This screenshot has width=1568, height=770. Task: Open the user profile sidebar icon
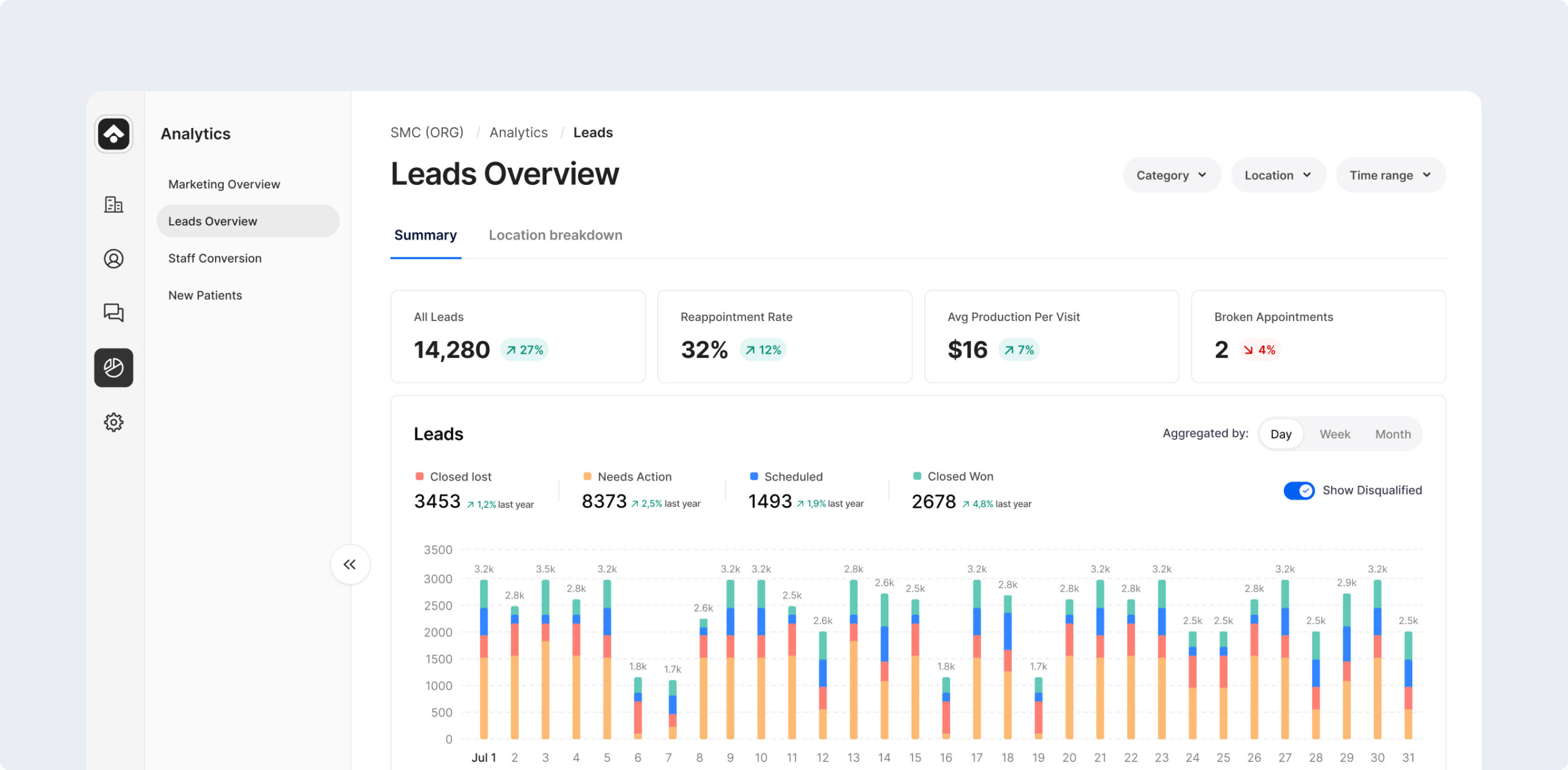[113, 259]
